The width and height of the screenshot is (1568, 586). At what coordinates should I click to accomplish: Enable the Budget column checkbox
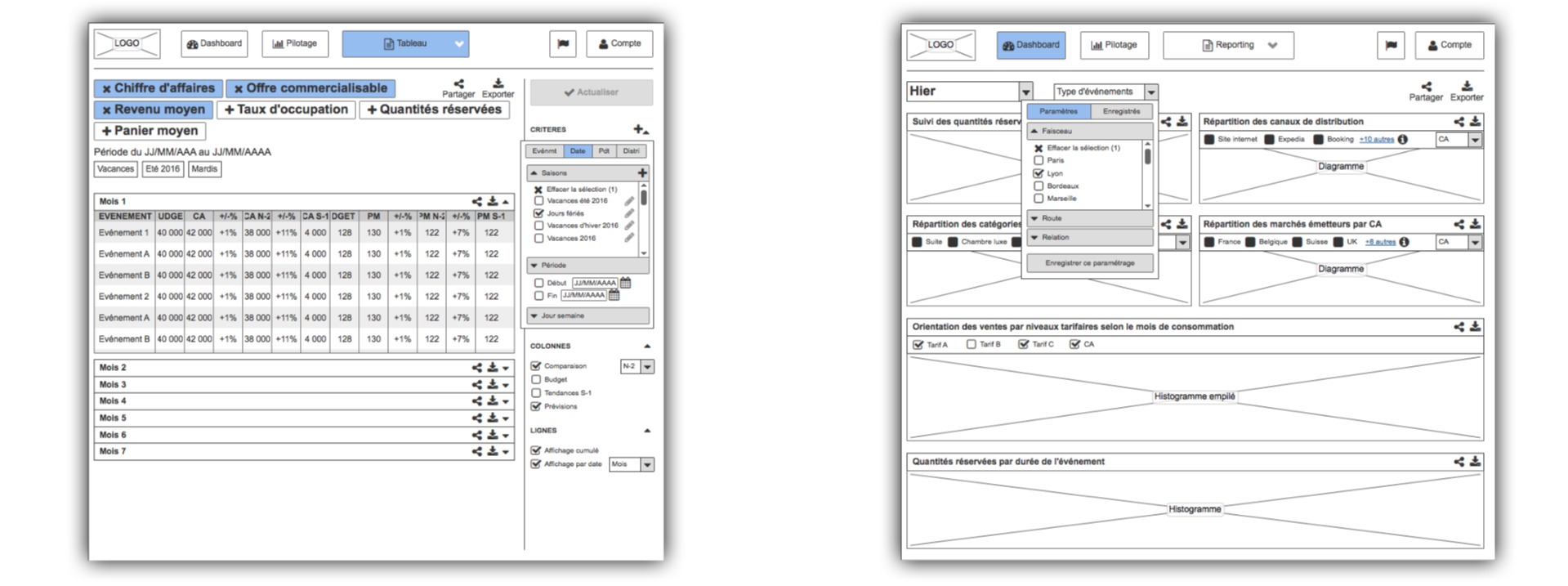pyautogui.click(x=537, y=379)
